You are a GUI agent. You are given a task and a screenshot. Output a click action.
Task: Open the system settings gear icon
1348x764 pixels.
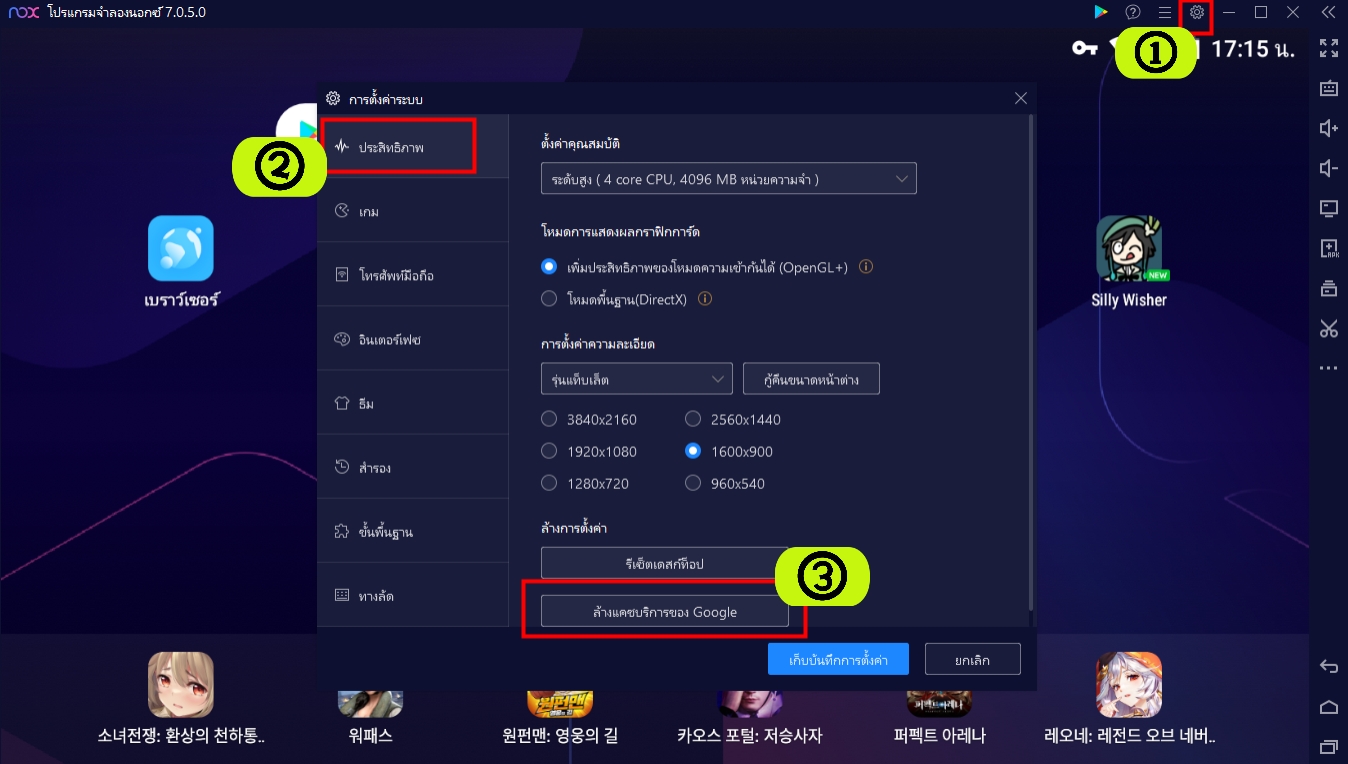point(1196,12)
